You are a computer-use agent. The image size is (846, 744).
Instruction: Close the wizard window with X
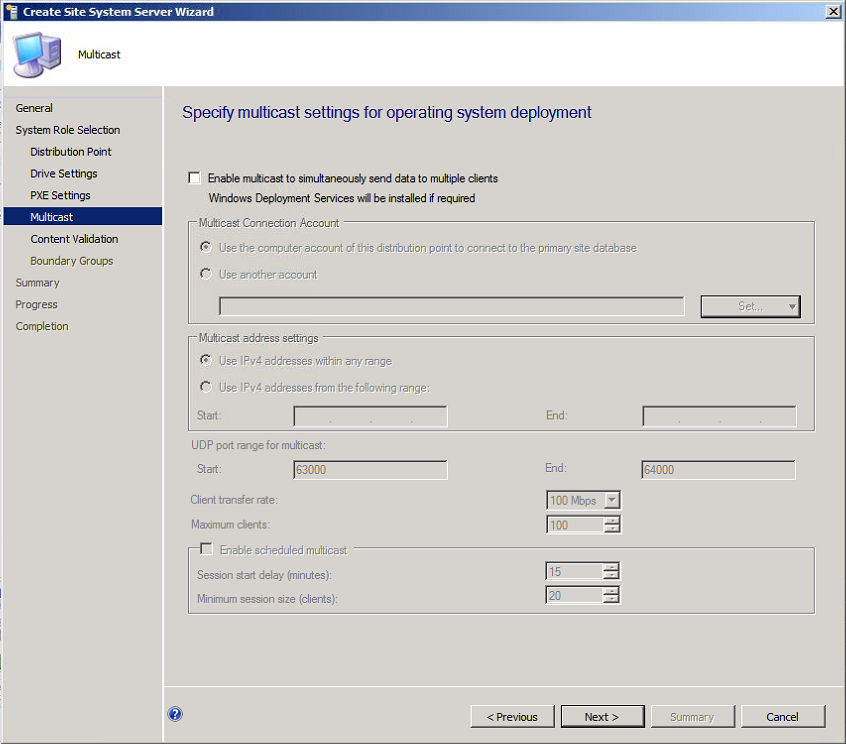point(833,11)
